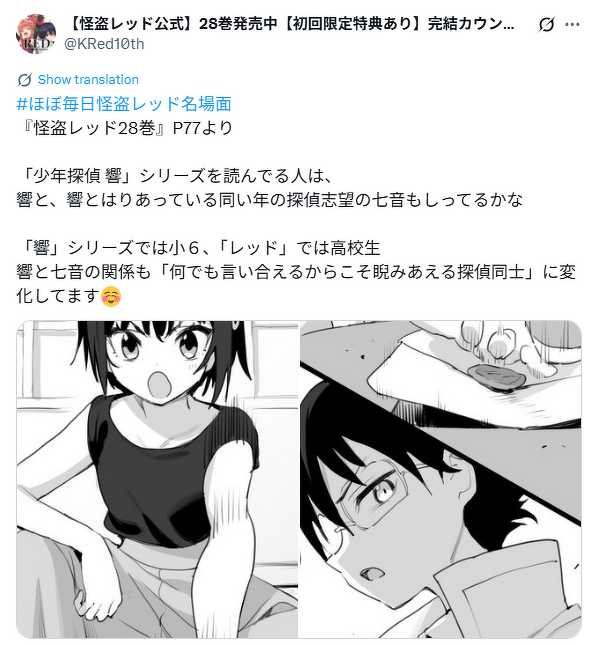Click the line 「響」シリーズでは小6

[198, 248]
